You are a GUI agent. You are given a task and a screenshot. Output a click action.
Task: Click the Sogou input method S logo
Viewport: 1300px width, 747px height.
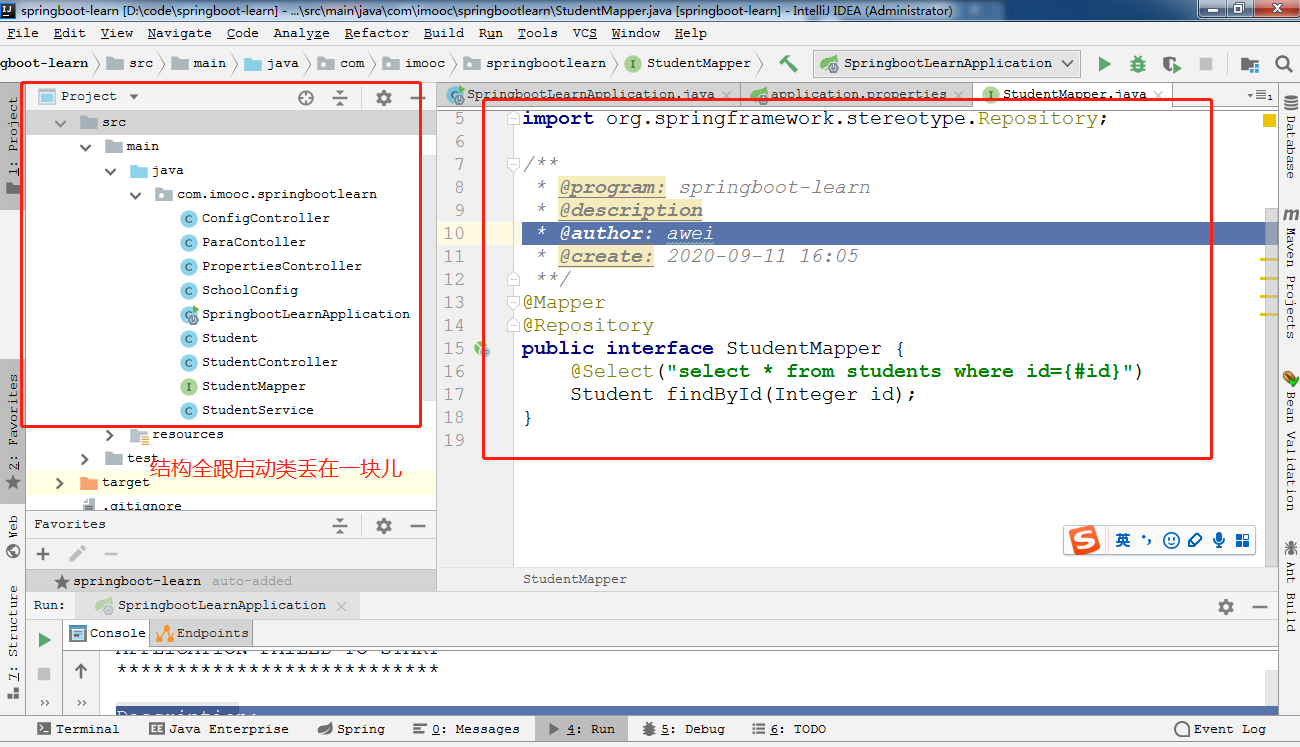(1085, 541)
